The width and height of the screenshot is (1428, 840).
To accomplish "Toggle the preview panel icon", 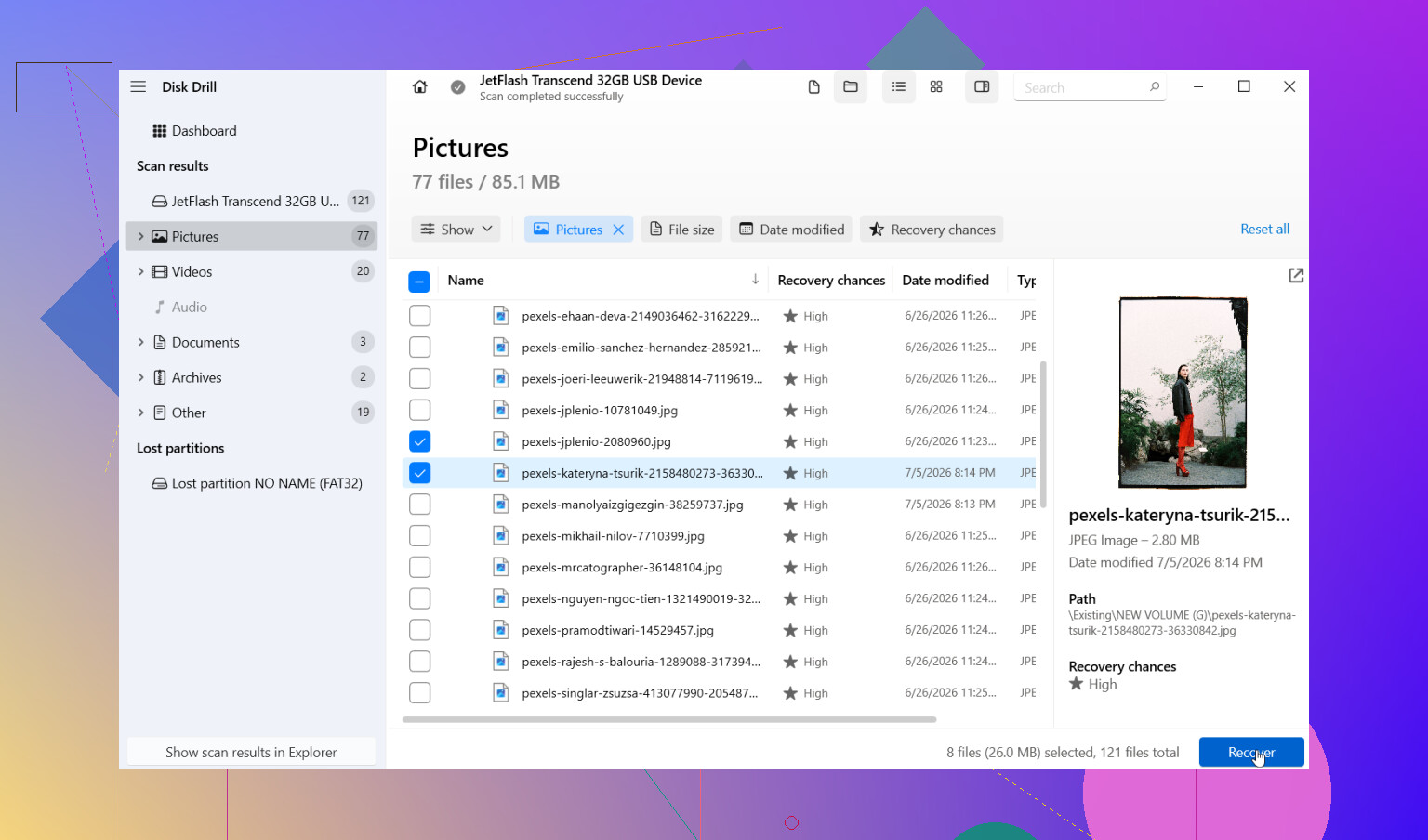I will click(982, 86).
